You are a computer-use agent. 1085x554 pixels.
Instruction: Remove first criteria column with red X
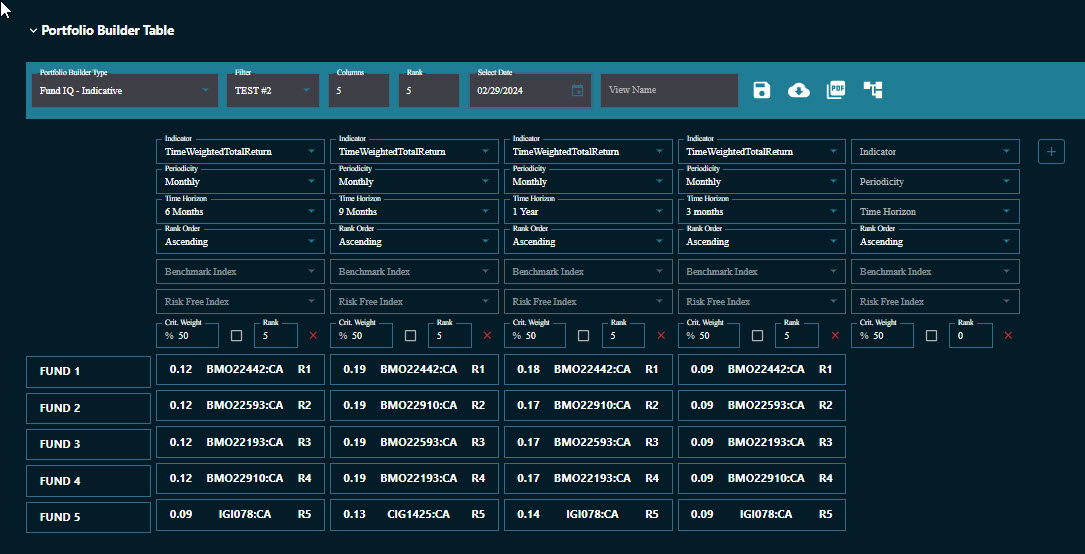314,336
